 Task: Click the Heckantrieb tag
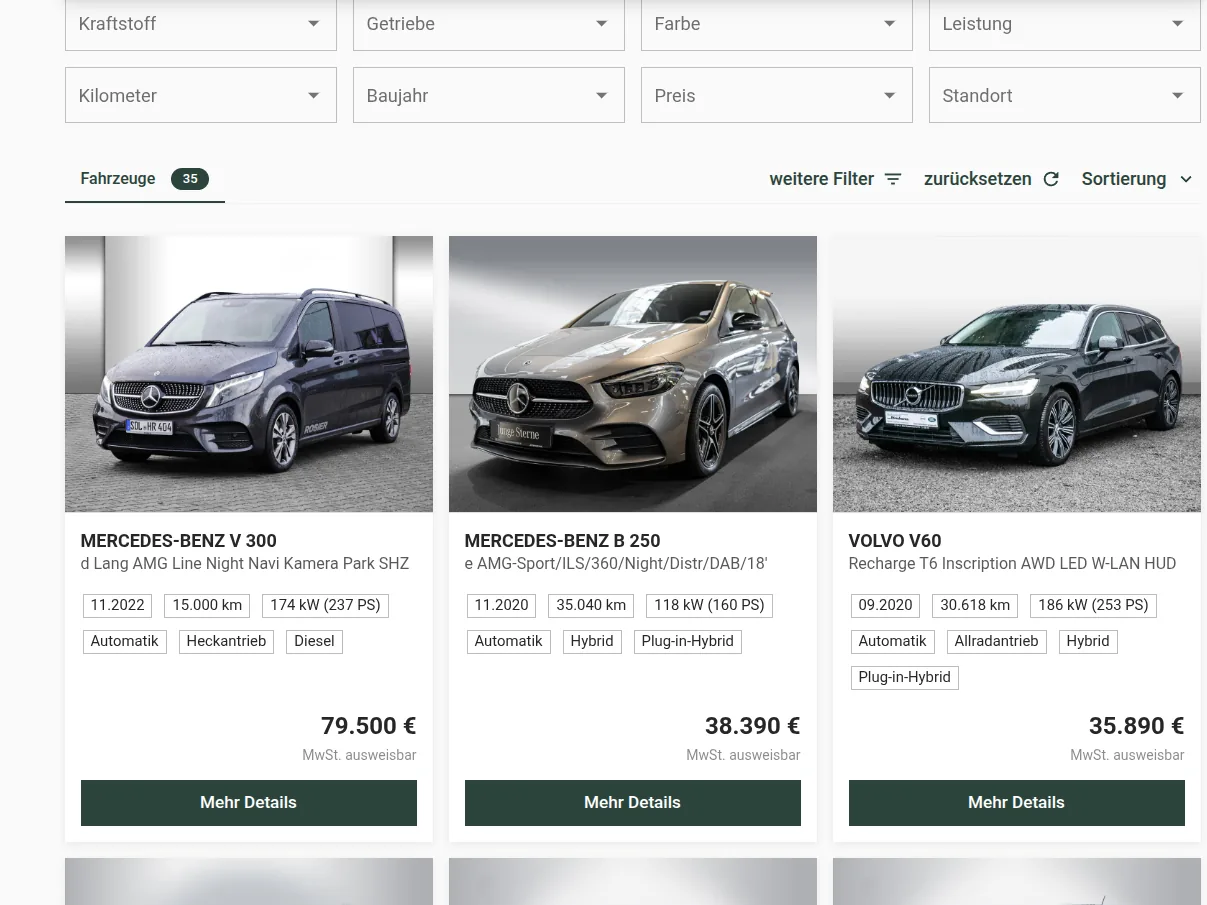point(227,641)
